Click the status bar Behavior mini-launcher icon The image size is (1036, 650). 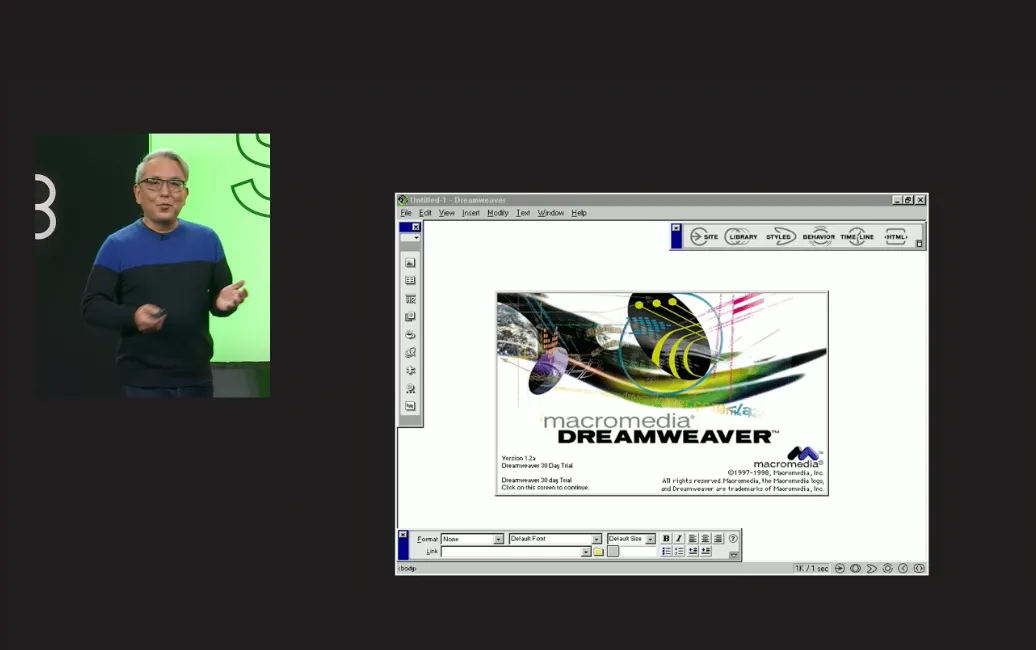[887, 568]
